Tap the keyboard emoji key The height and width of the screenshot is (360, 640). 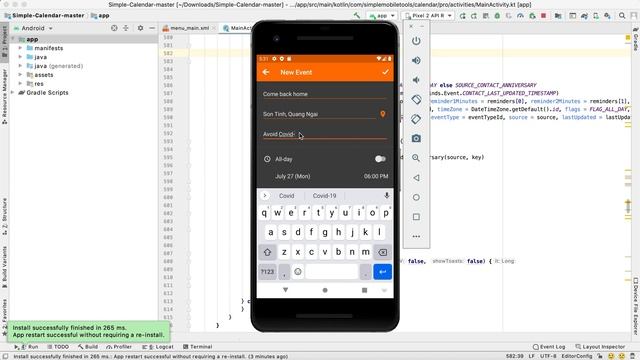tap(298, 271)
